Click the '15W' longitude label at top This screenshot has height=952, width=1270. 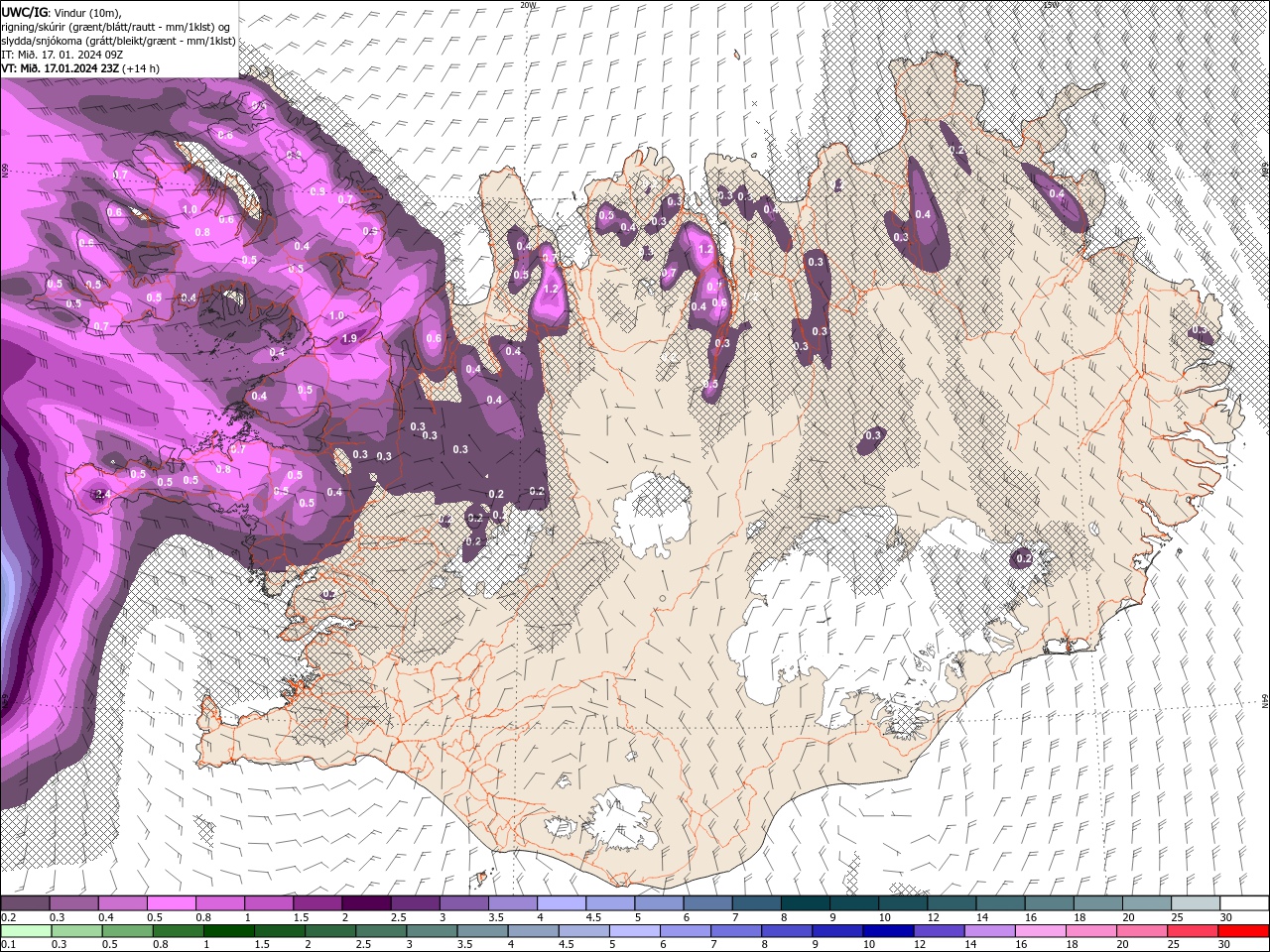click(x=1051, y=5)
